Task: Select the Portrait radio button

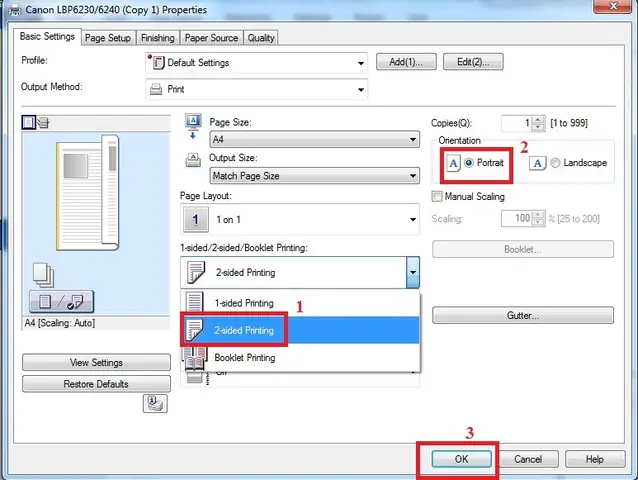Action: (469, 163)
